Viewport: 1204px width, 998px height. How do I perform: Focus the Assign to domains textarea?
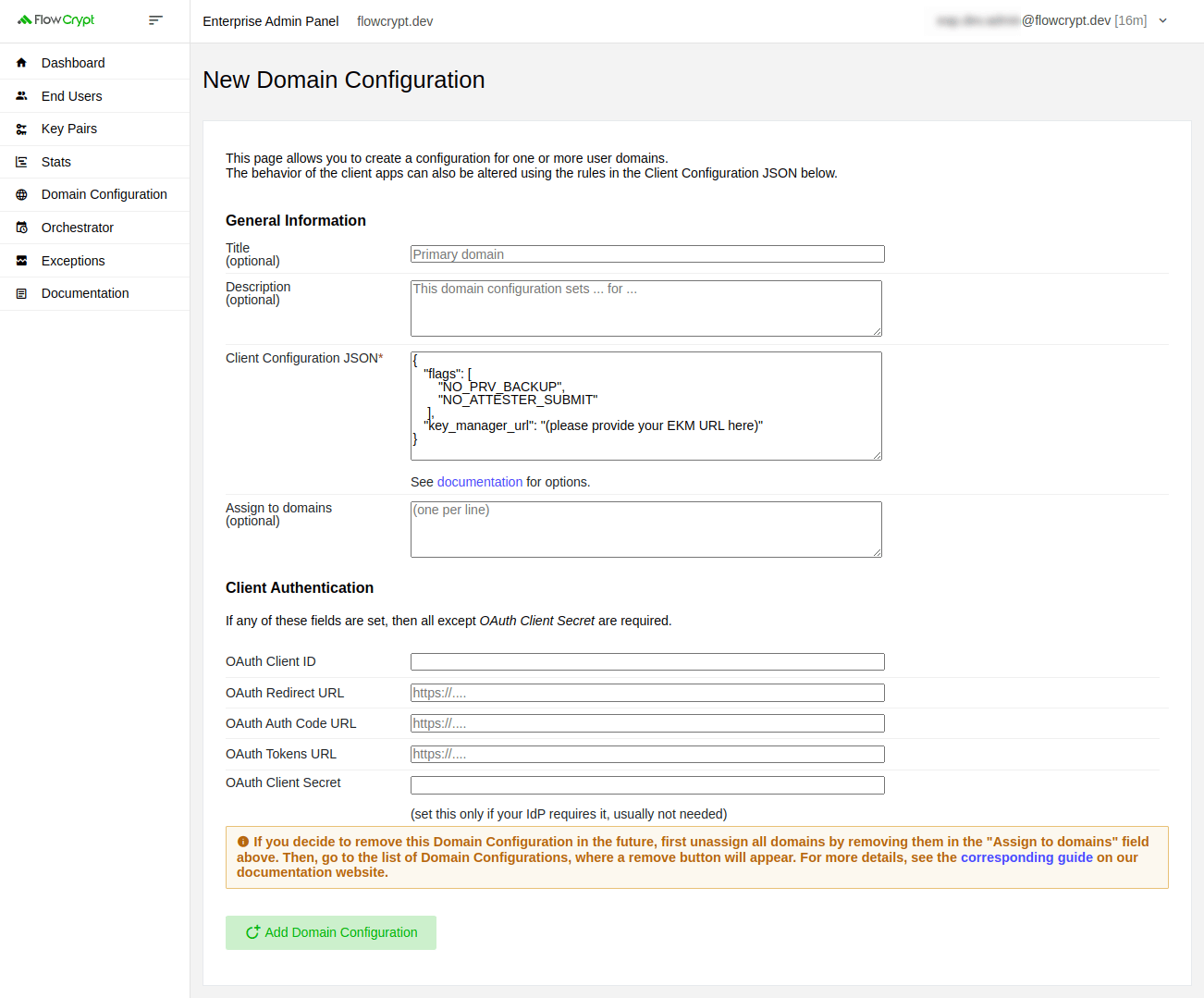tap(646, 529)
